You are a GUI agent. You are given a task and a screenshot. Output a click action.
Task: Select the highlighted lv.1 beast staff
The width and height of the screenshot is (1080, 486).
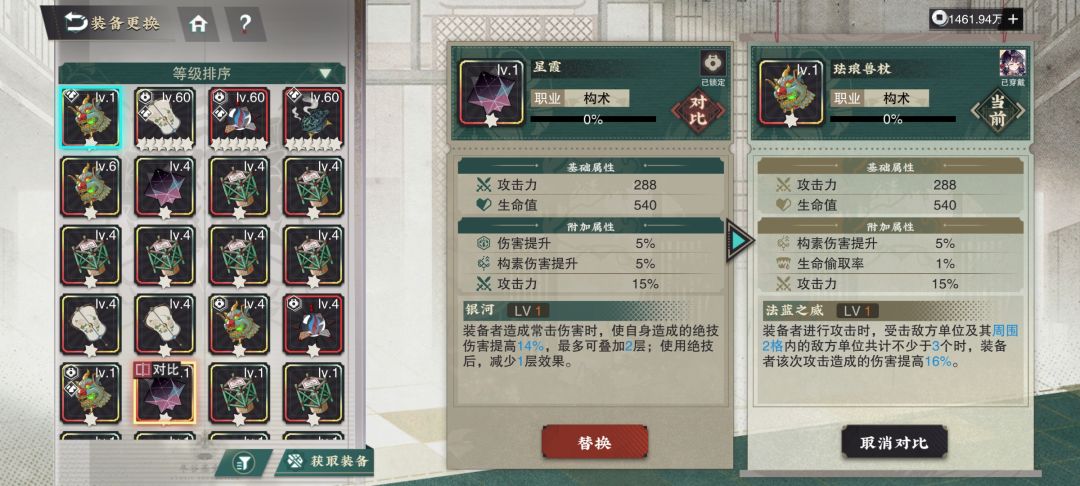tap(91, 118)
